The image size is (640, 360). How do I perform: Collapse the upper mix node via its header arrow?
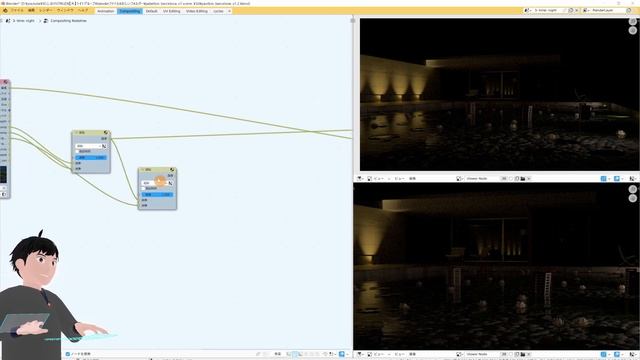tap(76, 133)
